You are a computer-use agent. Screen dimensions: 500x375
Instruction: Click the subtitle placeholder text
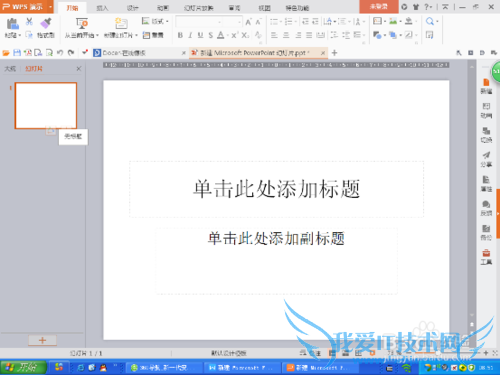[276, 239]
